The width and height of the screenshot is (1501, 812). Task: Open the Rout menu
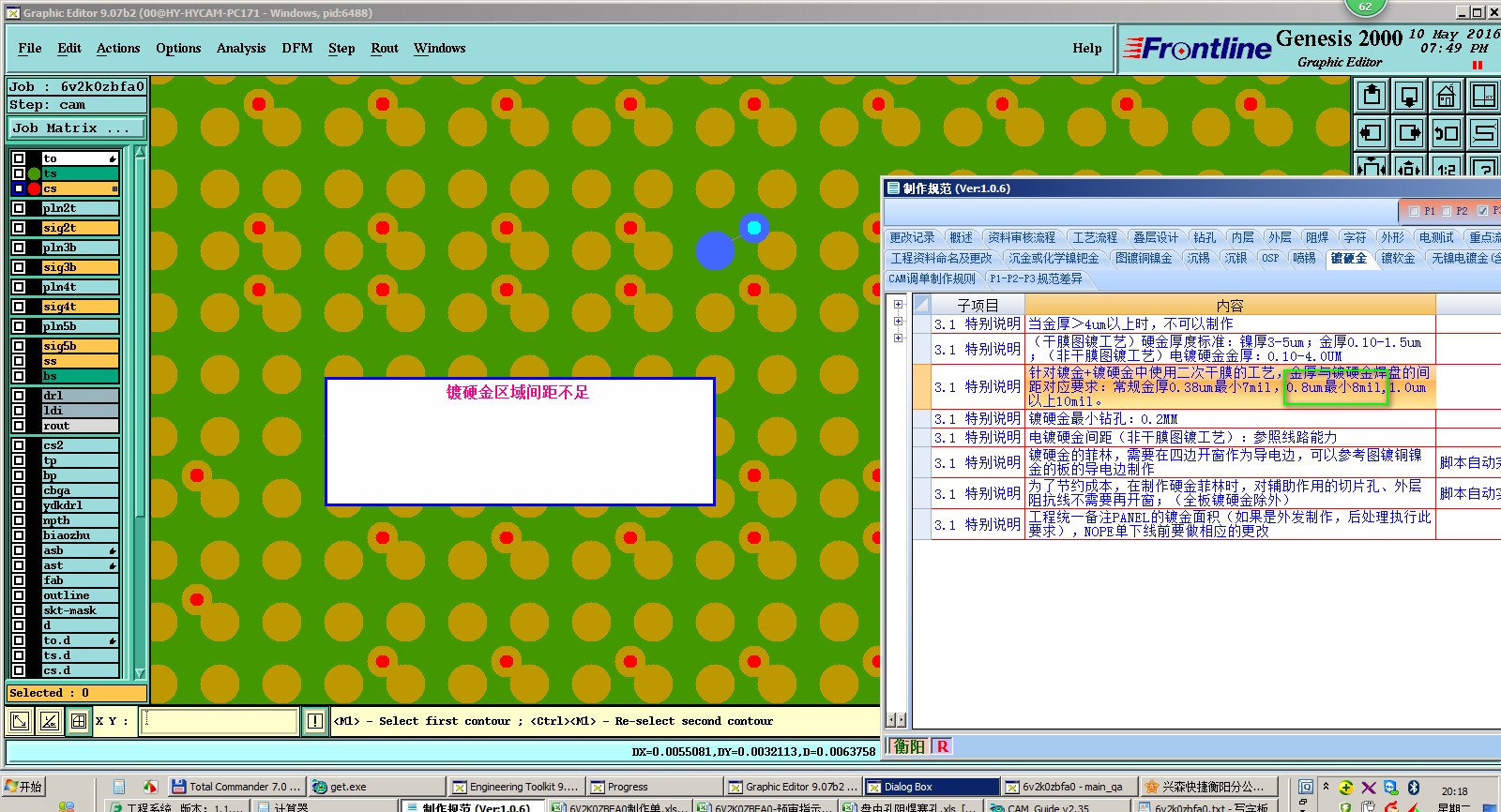(x=385, y=48)
